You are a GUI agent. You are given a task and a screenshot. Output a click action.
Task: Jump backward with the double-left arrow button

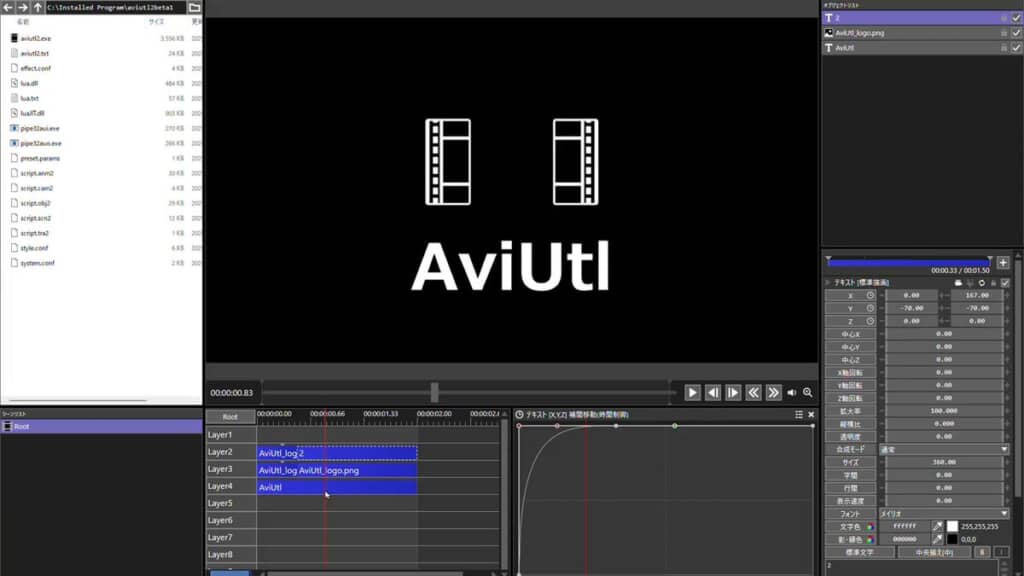pos(753,392)
